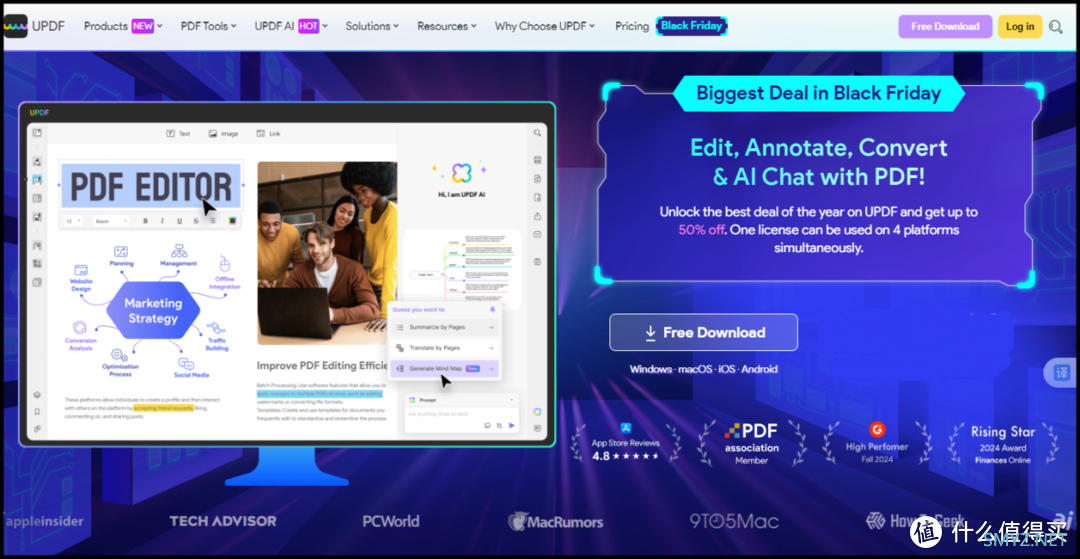The width and height of the screenshot is (1080, 559).
Task: Open the Bayon font dropdown
Action: point(110,221)
